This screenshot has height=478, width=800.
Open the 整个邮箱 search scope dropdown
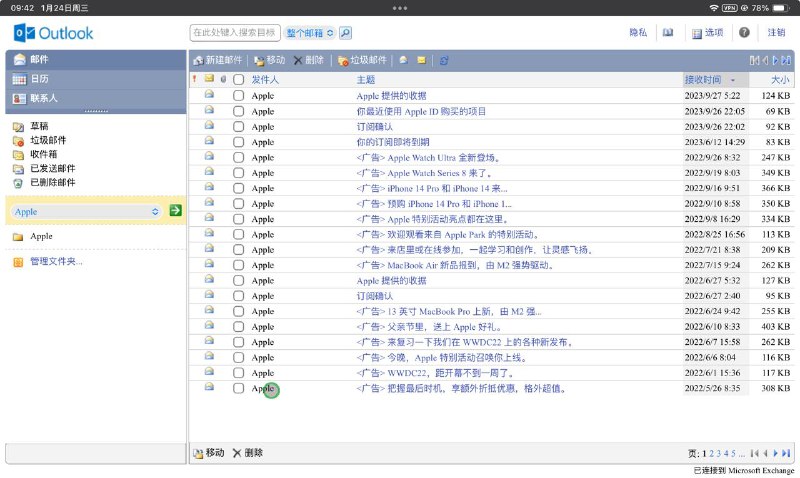tap(310, 33)
